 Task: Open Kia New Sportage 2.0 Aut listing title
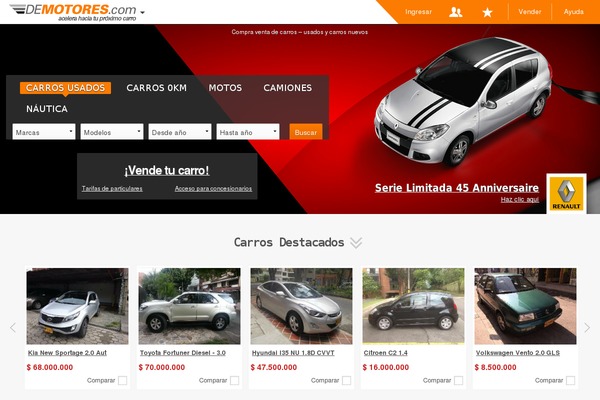[67, 353]
